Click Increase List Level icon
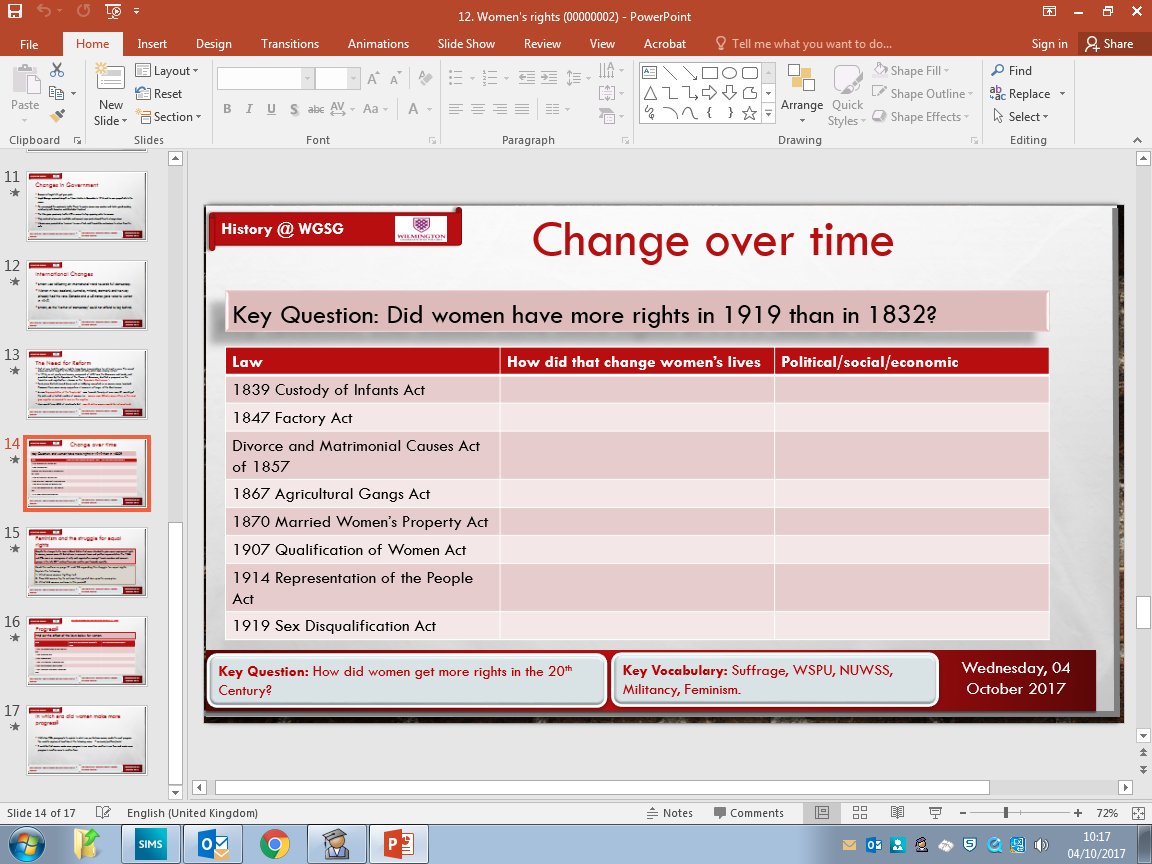Screen dimensions: 1152x864 [x=549, y=77]
